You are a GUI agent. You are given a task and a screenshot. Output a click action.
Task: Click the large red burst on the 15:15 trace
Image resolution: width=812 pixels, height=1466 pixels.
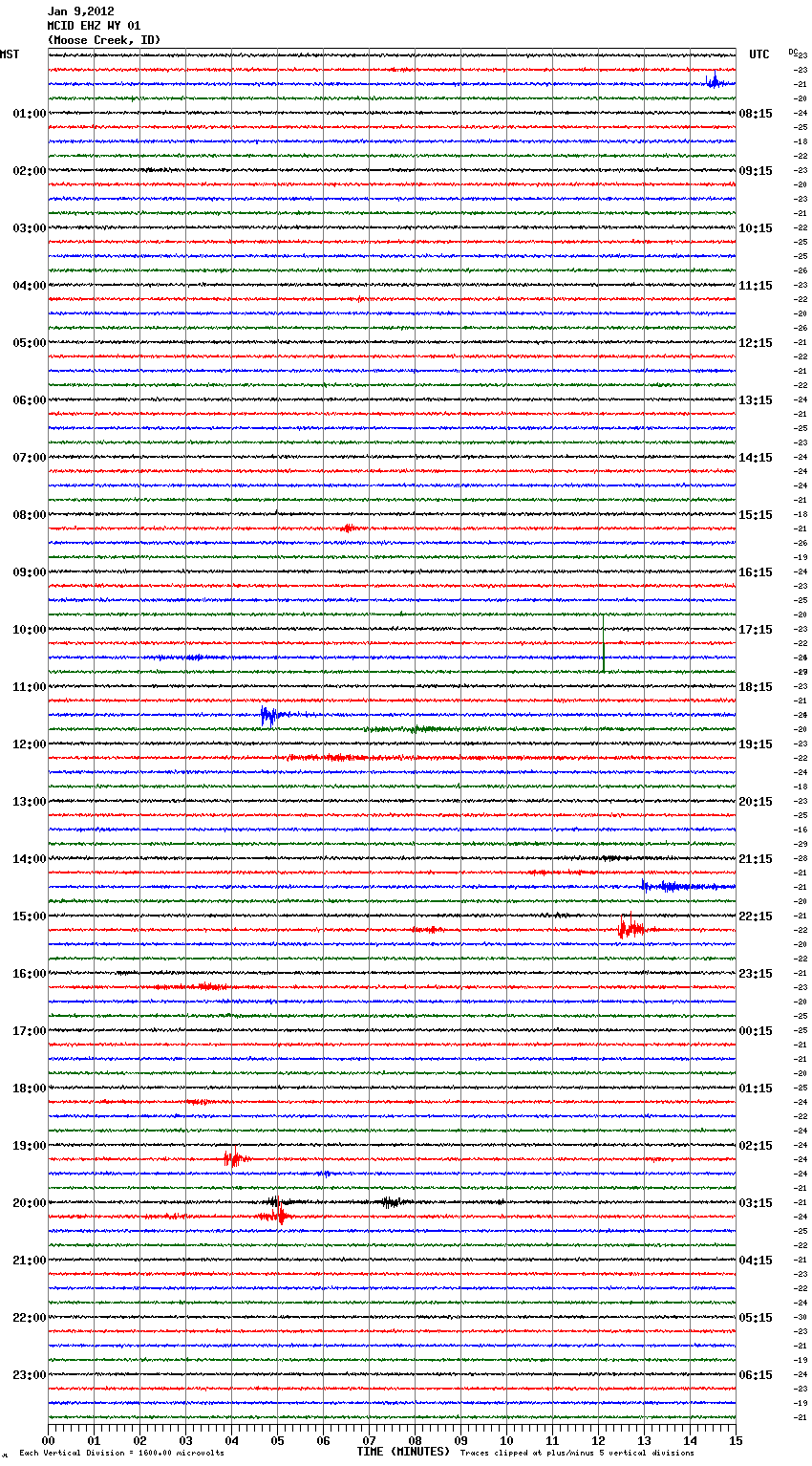click(x=630, y=927)
